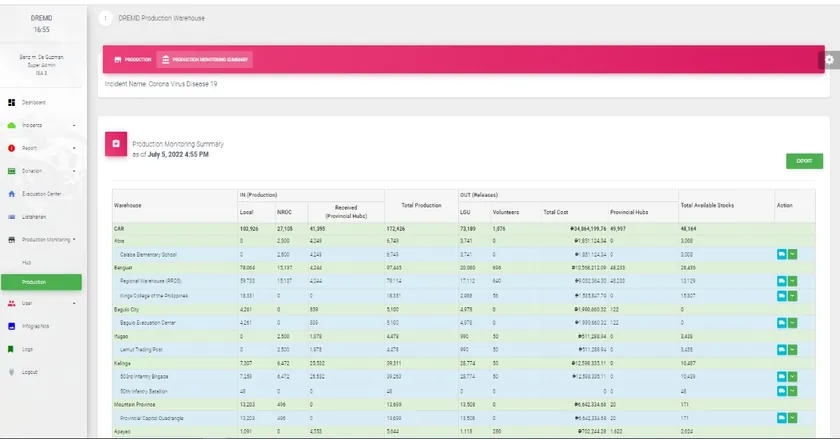Open green dropdown for Provincial Capitol Quadrangle

click(792, 418)
